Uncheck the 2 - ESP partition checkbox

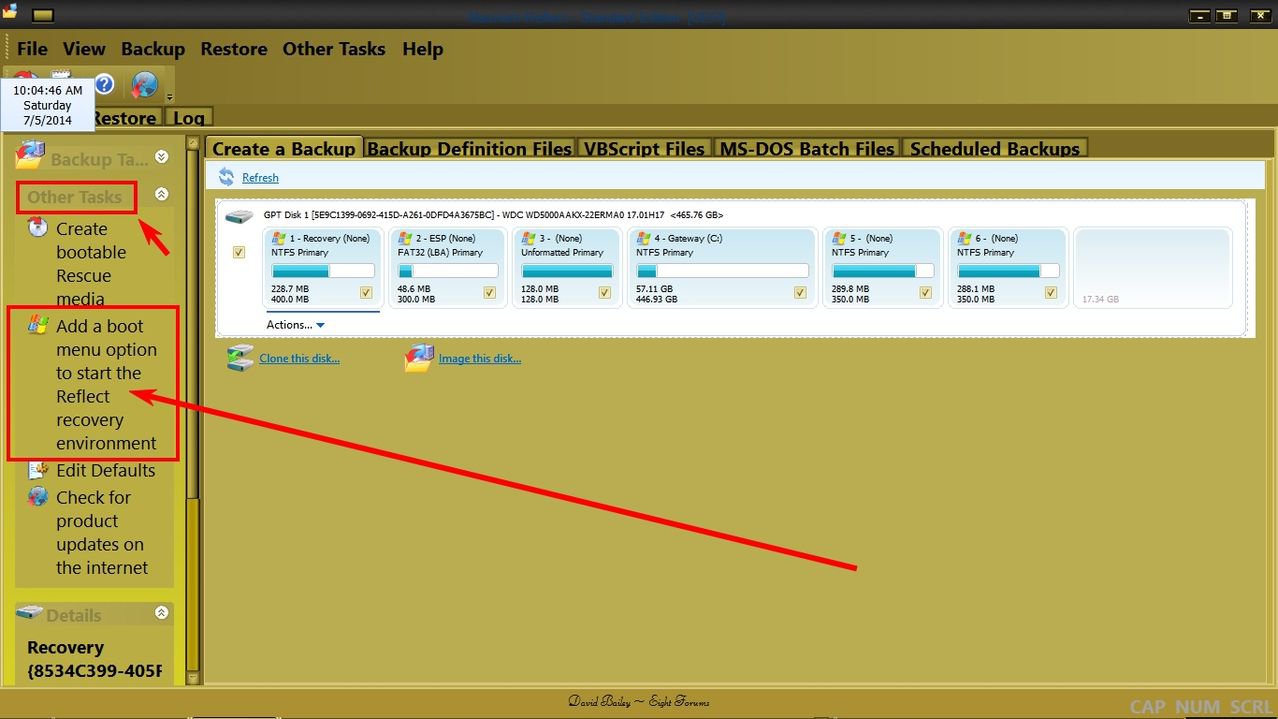click(x=490, y=293)
